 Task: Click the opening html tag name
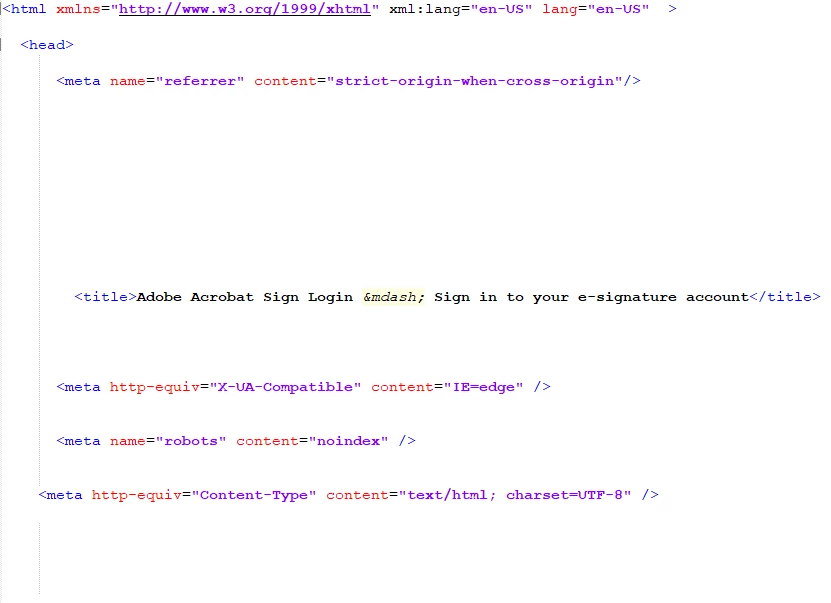pos(24,9)
